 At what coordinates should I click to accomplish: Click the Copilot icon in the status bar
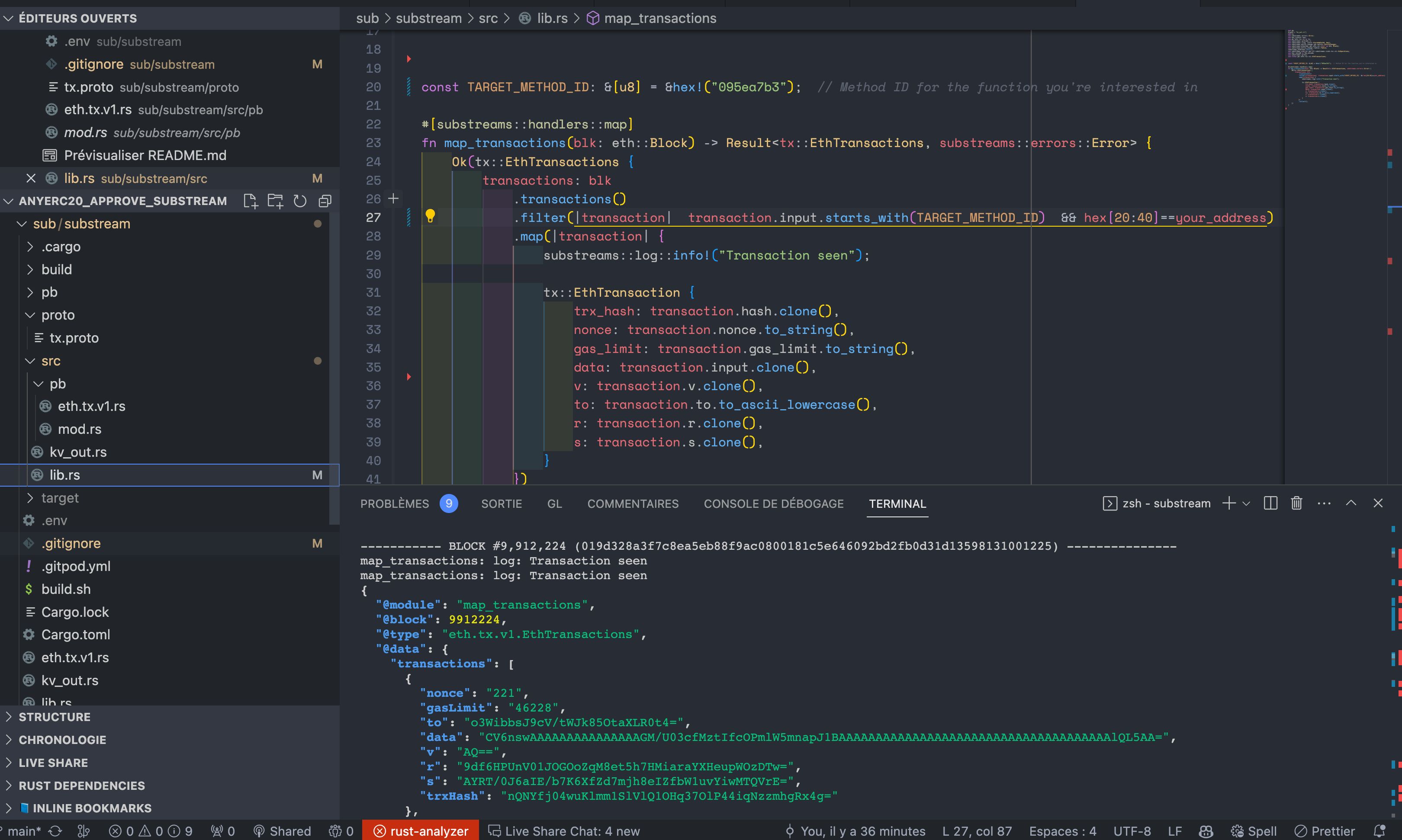click(1206, 831)
